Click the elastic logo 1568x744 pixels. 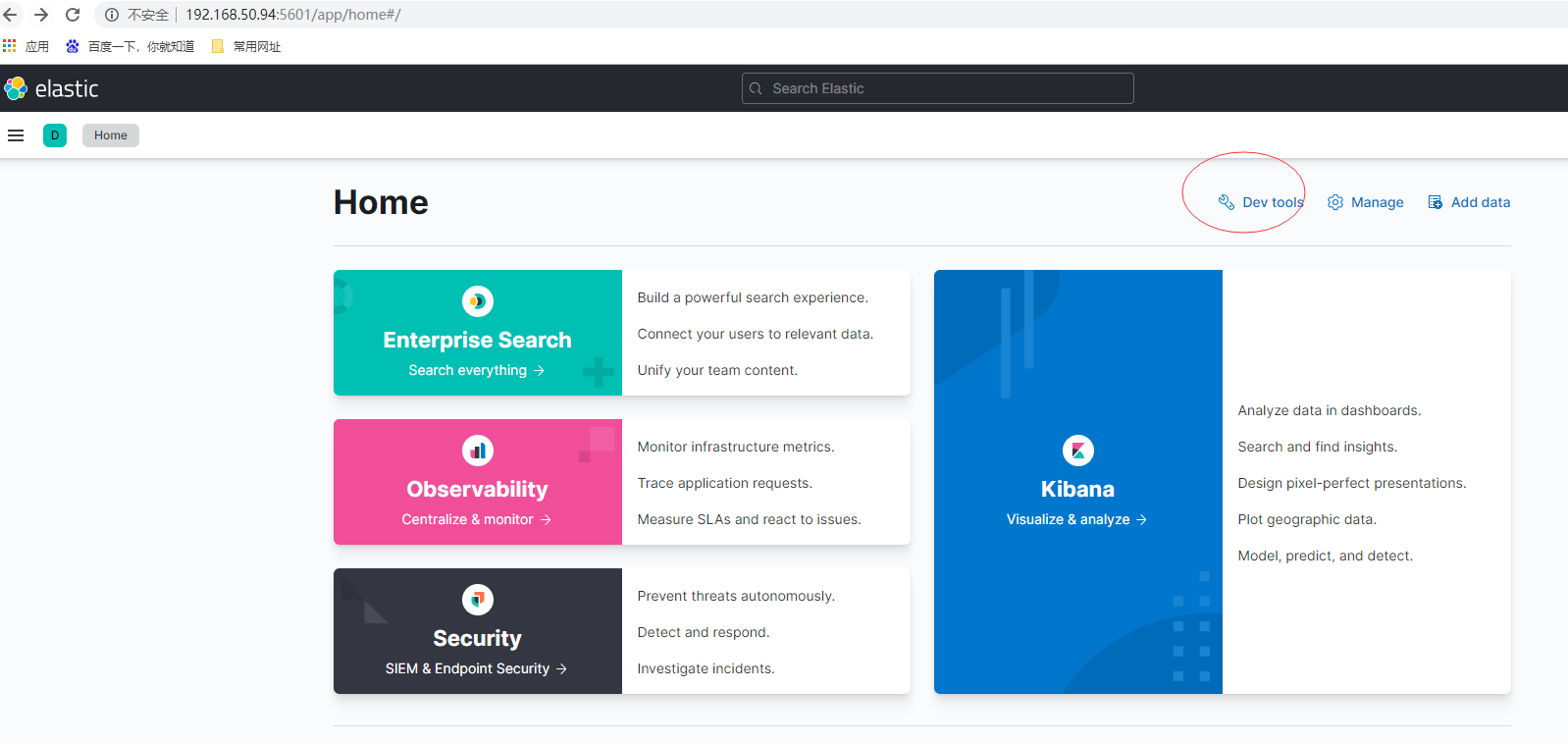click(x=51, y=88)
